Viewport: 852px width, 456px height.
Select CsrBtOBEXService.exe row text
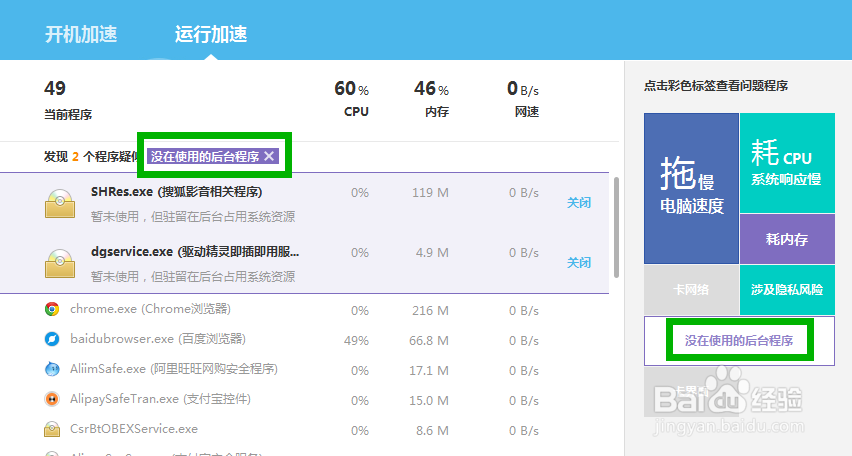[134, 429]
